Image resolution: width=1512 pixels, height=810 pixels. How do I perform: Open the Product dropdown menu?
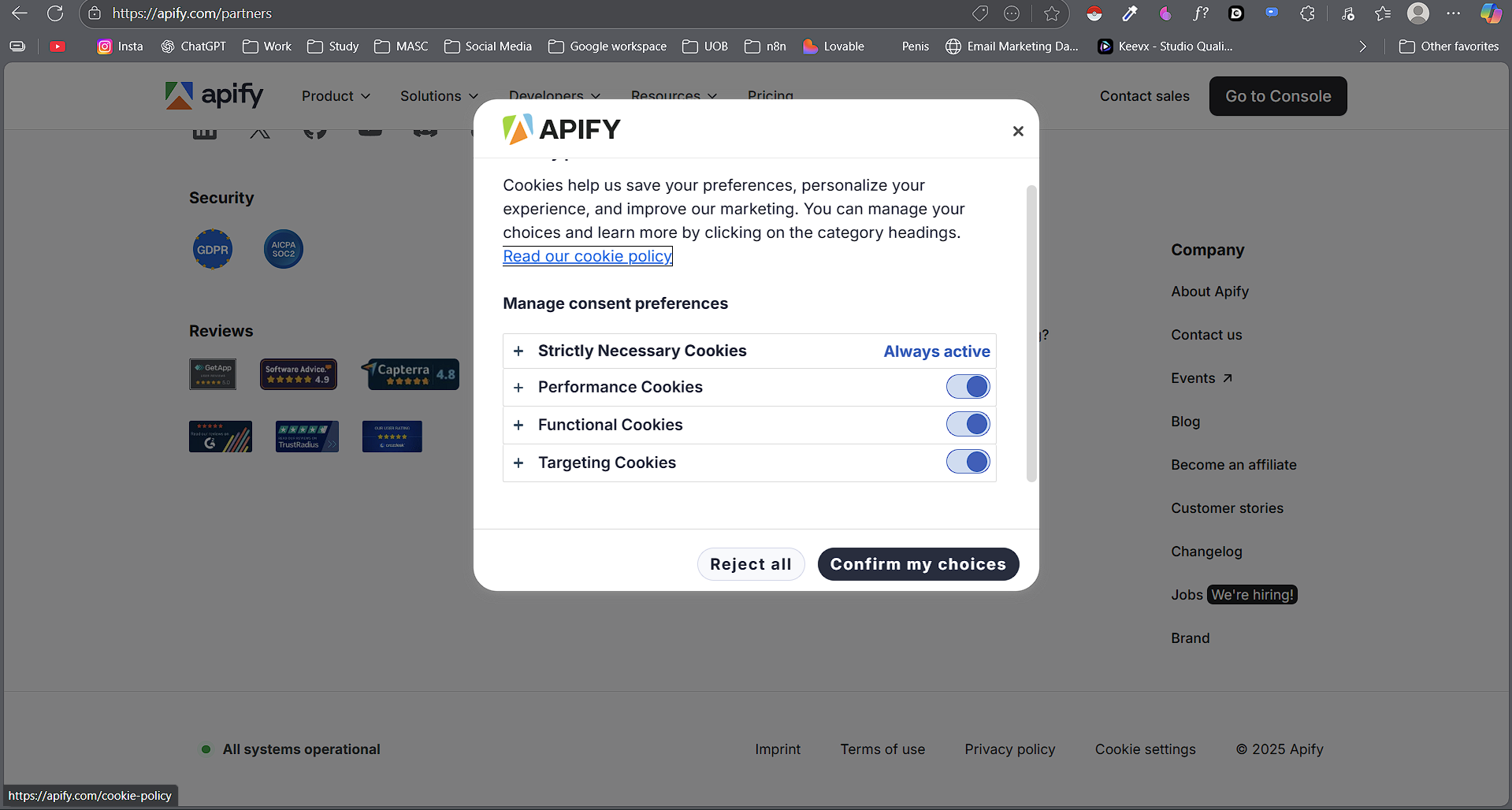pos(336,96)
